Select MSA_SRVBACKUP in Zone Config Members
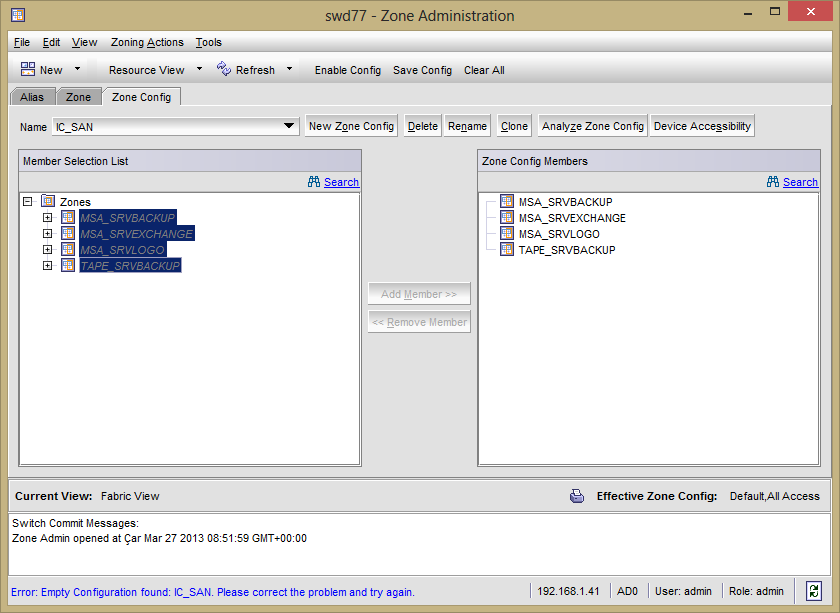 (565, 202)
